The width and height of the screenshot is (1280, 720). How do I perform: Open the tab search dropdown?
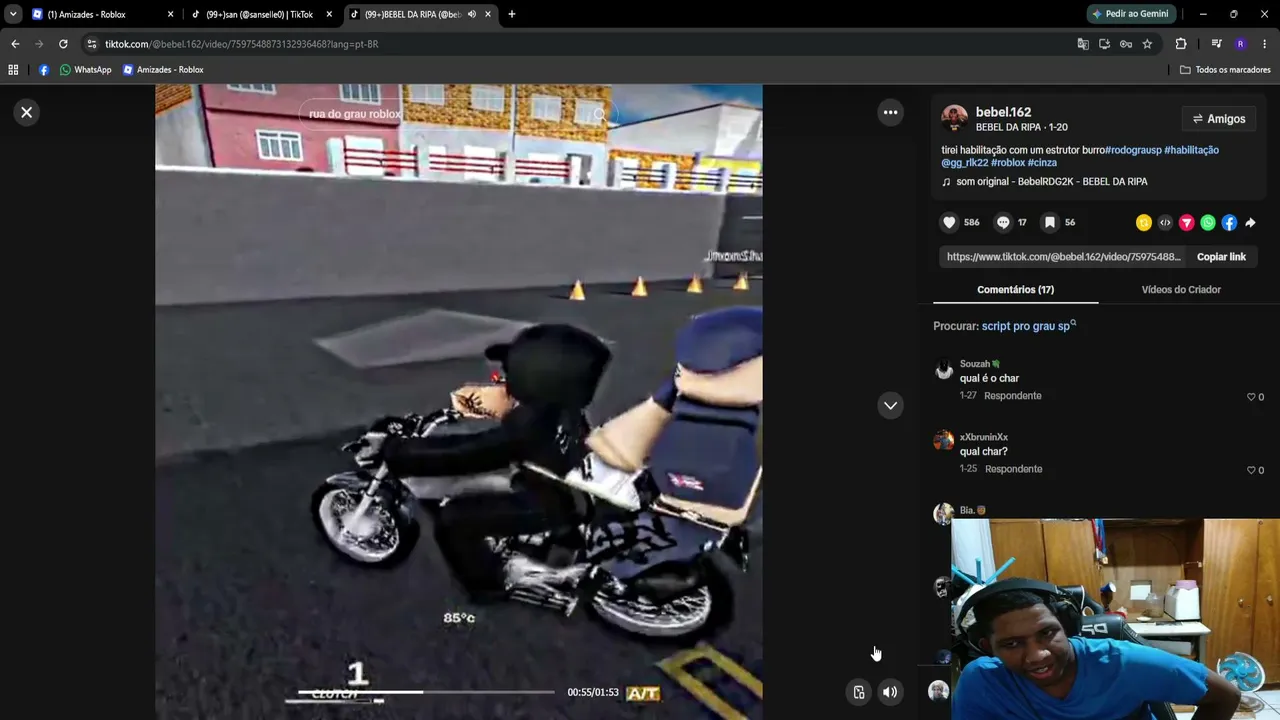click(13, 15)
